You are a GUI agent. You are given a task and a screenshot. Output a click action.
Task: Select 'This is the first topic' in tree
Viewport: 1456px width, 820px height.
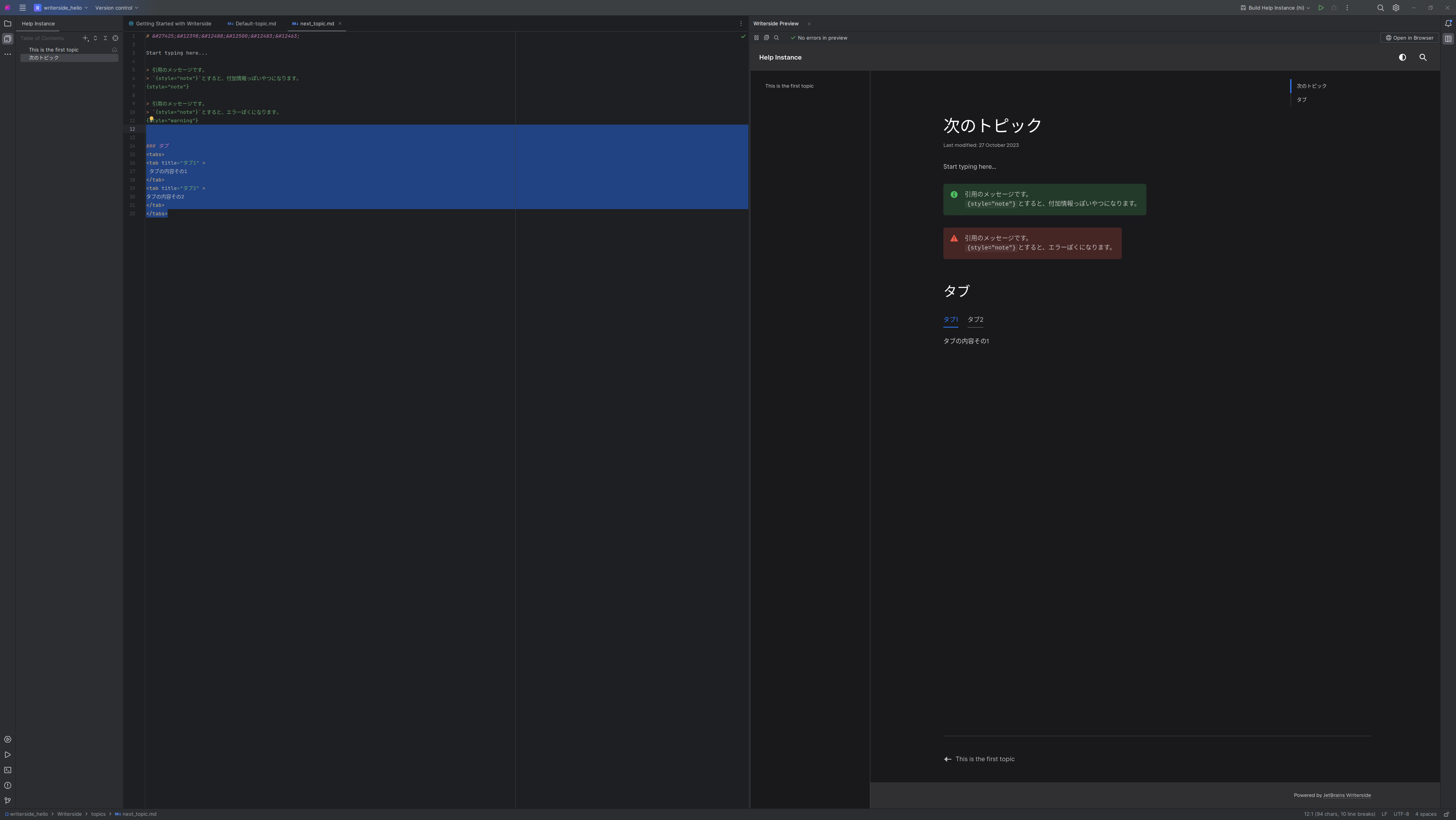pyautogui.click(x=54, y=50)
